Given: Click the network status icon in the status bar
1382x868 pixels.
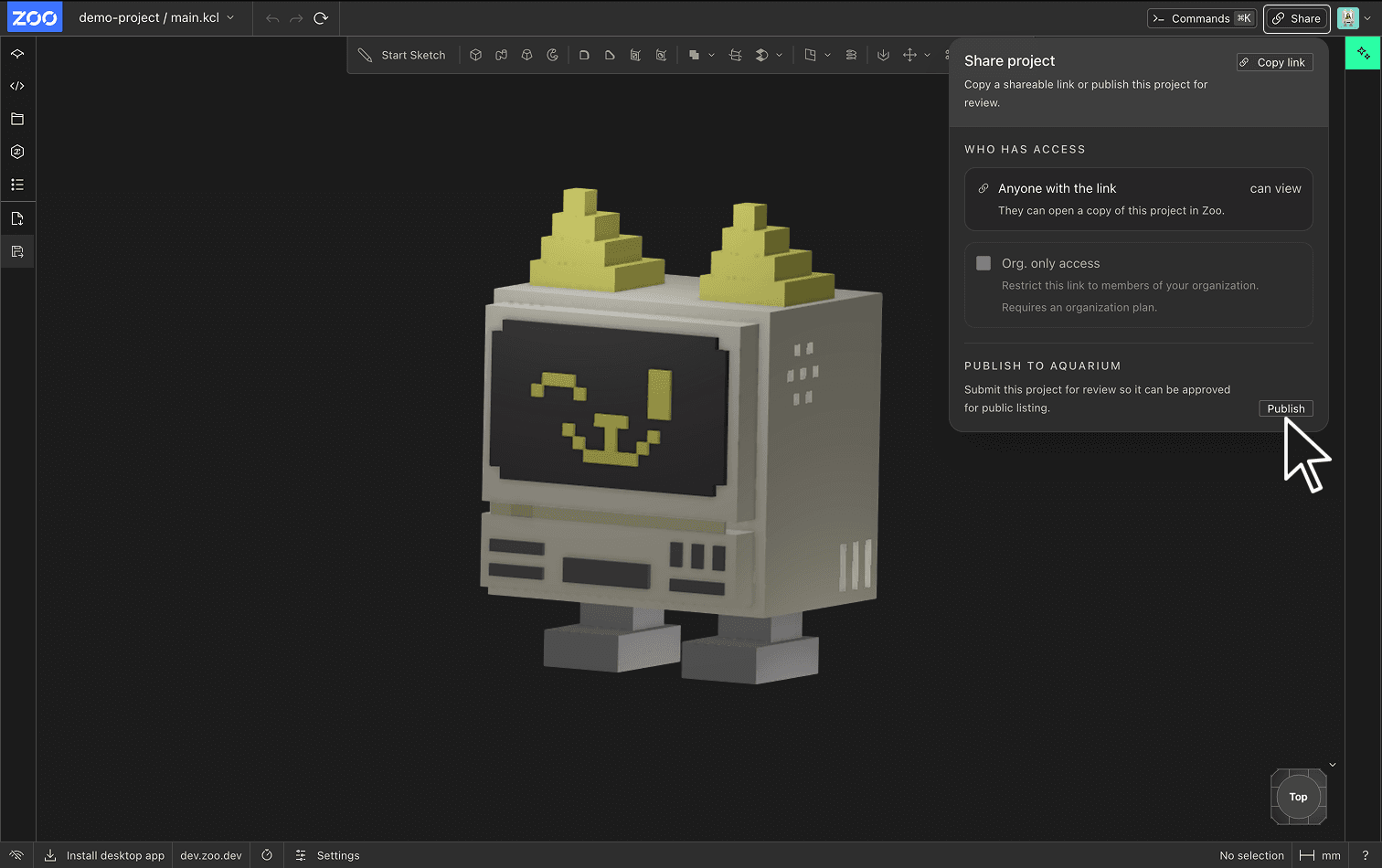Looking at the screenshot, I should point(15,855).
